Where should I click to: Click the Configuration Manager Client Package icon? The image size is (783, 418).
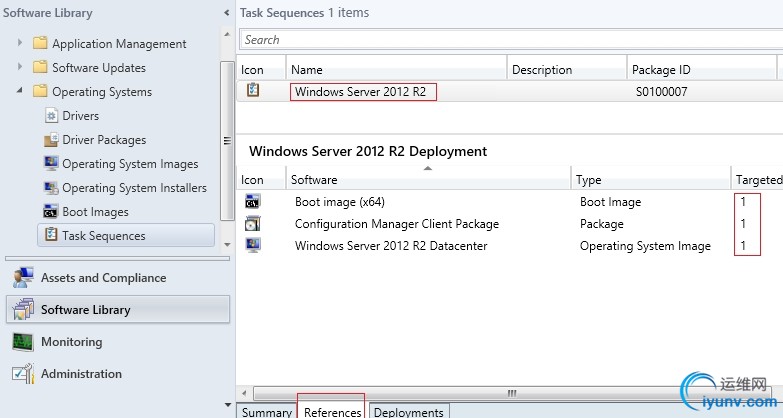pyautogui.click(x=253, y=224)
